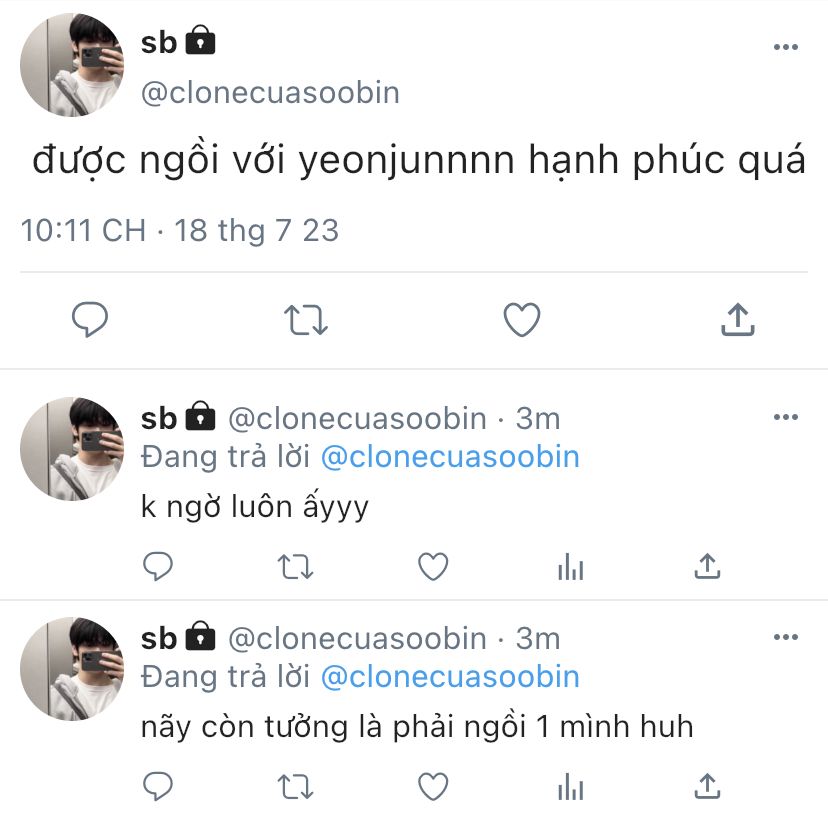This screenshot has height=813, width=828.
Task: Reply to the main yeonjunnnn tweet
Action: click(x=90, y=319)
